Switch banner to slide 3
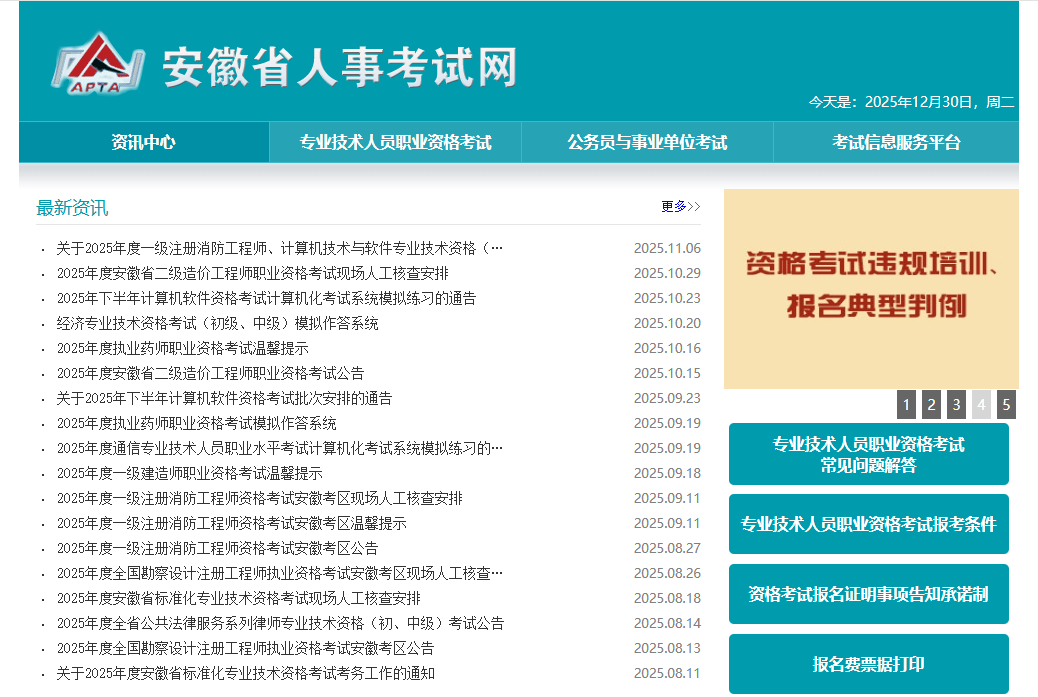This screenshot has height=697, width=1038. click(x=956, y=405)
